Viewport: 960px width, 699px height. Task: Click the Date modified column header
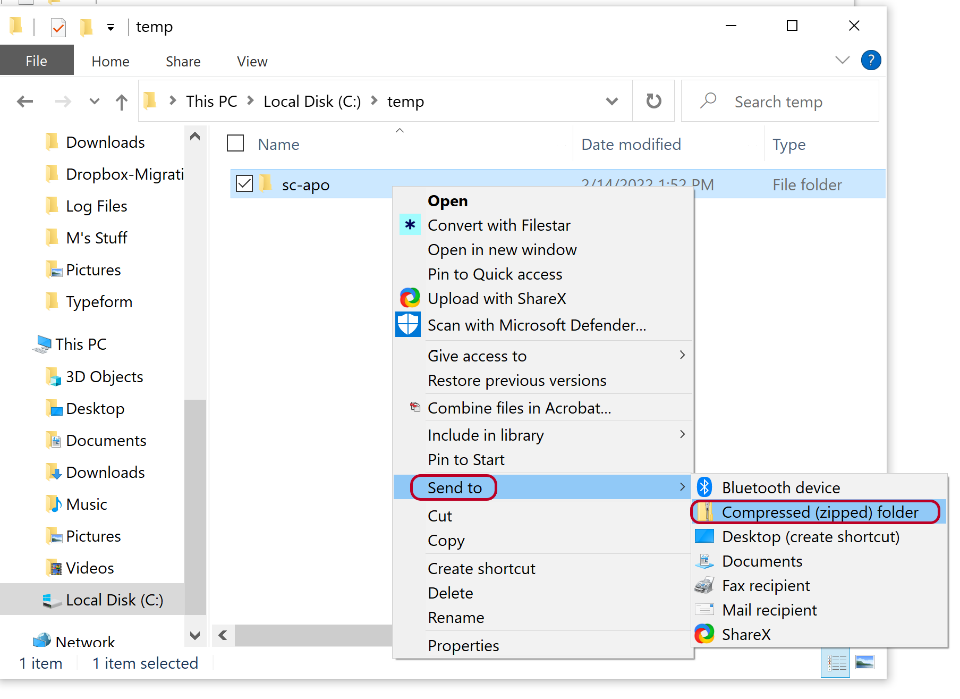(x=631, y=144)
